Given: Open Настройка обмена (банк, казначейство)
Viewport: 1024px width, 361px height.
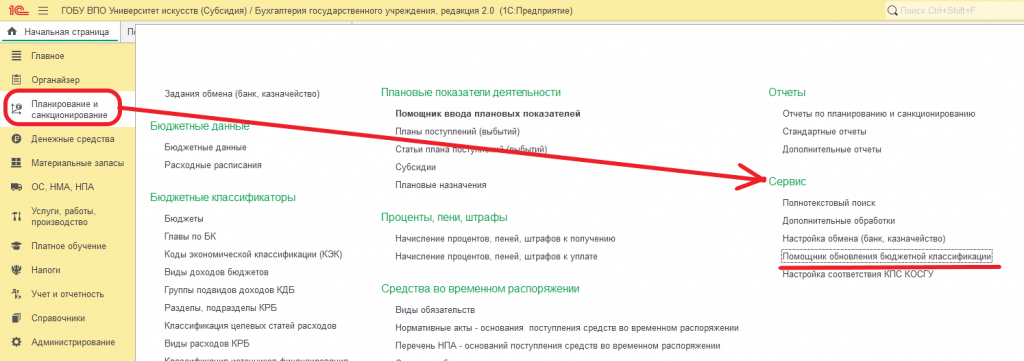Looking at the screenshot, I should (863, 239).
